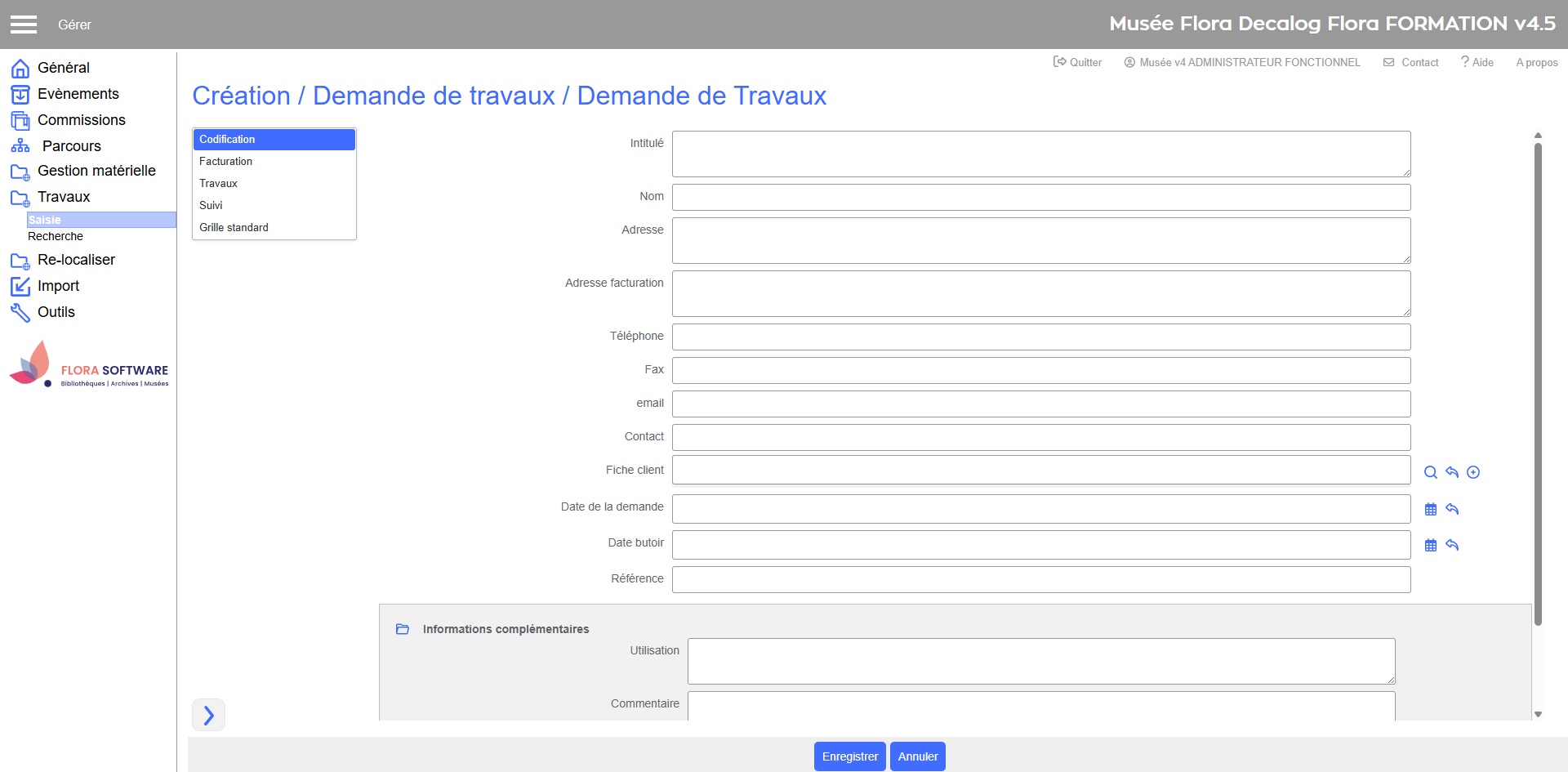This screenshot has width=1568, height=772.
Task: Click the Général home icon
Action: pyautogui.click(x=20, y=68)
